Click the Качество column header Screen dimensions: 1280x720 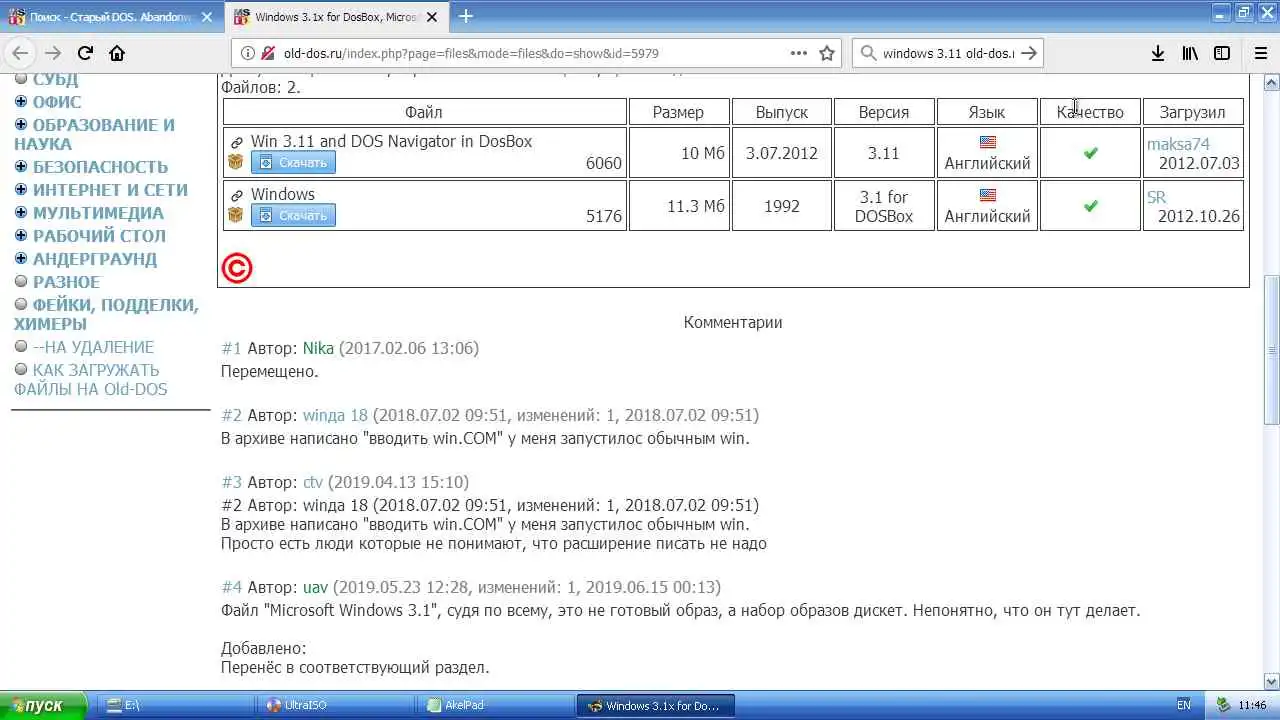[1090, 112]
